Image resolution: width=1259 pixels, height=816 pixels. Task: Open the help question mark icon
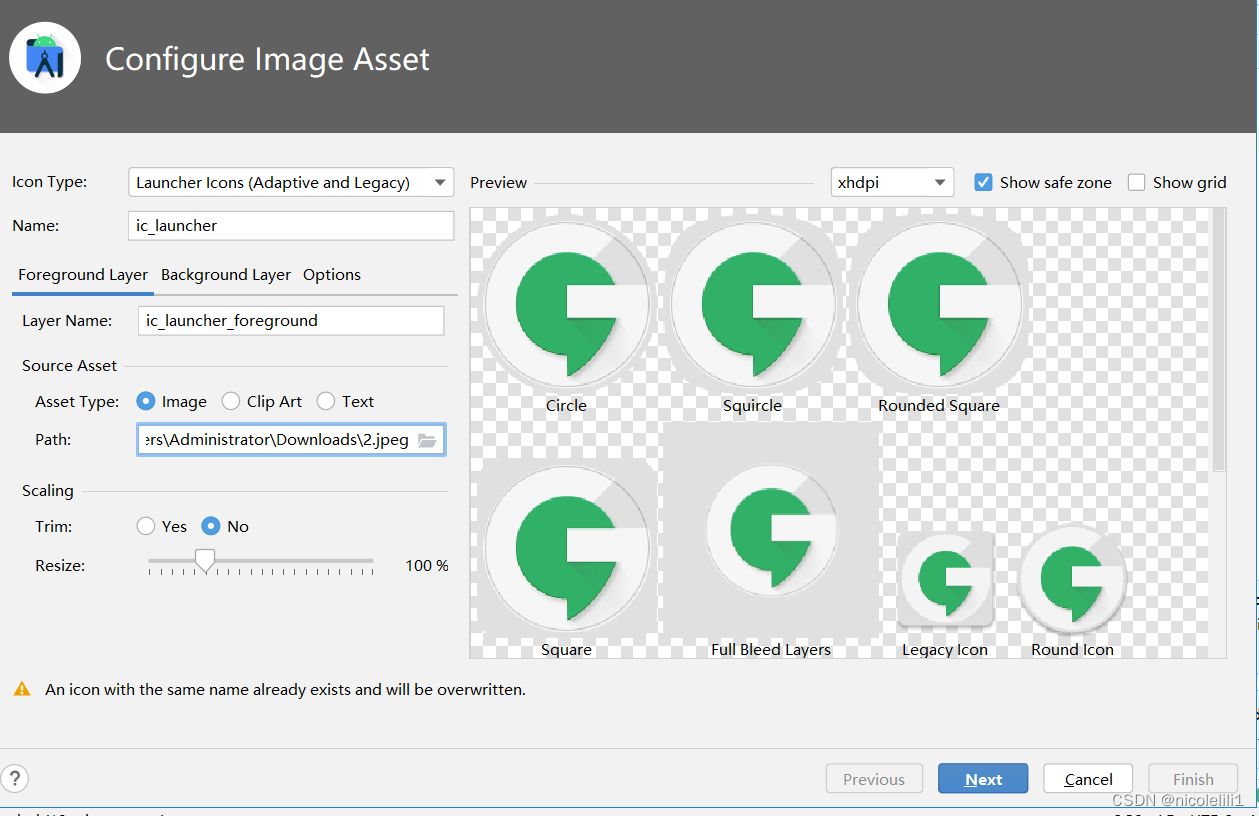tap(15, 779)
